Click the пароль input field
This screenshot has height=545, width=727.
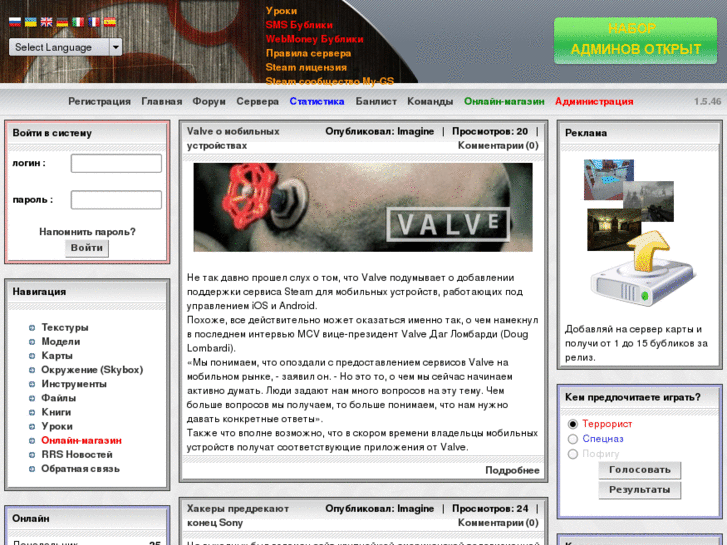pos(116,200)
